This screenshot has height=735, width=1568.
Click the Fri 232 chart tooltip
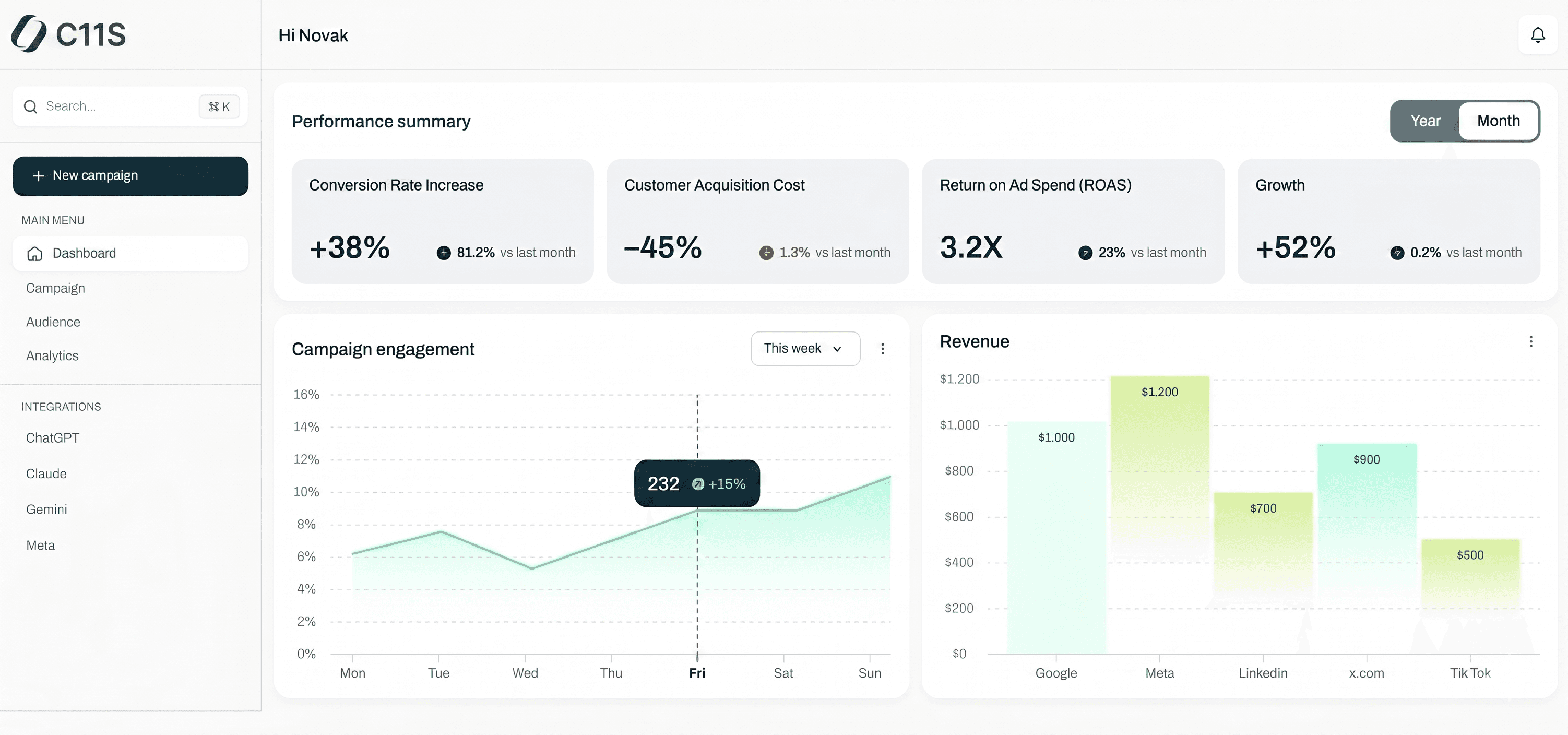coord(696,483)
